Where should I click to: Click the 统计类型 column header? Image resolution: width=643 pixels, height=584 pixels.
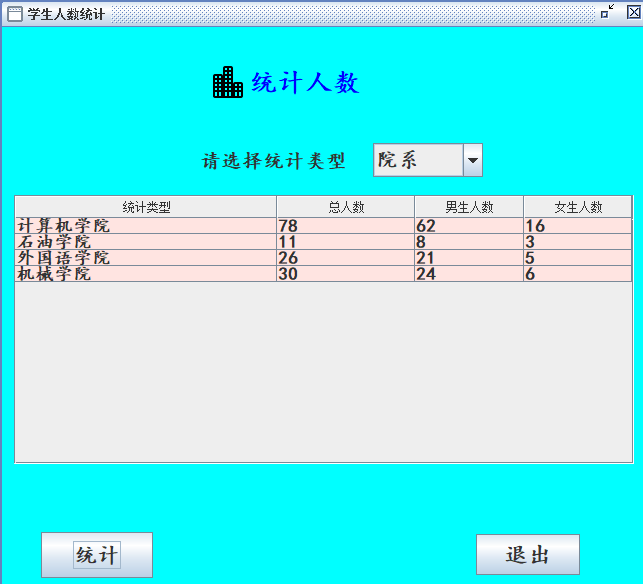[x=146, y=207]
